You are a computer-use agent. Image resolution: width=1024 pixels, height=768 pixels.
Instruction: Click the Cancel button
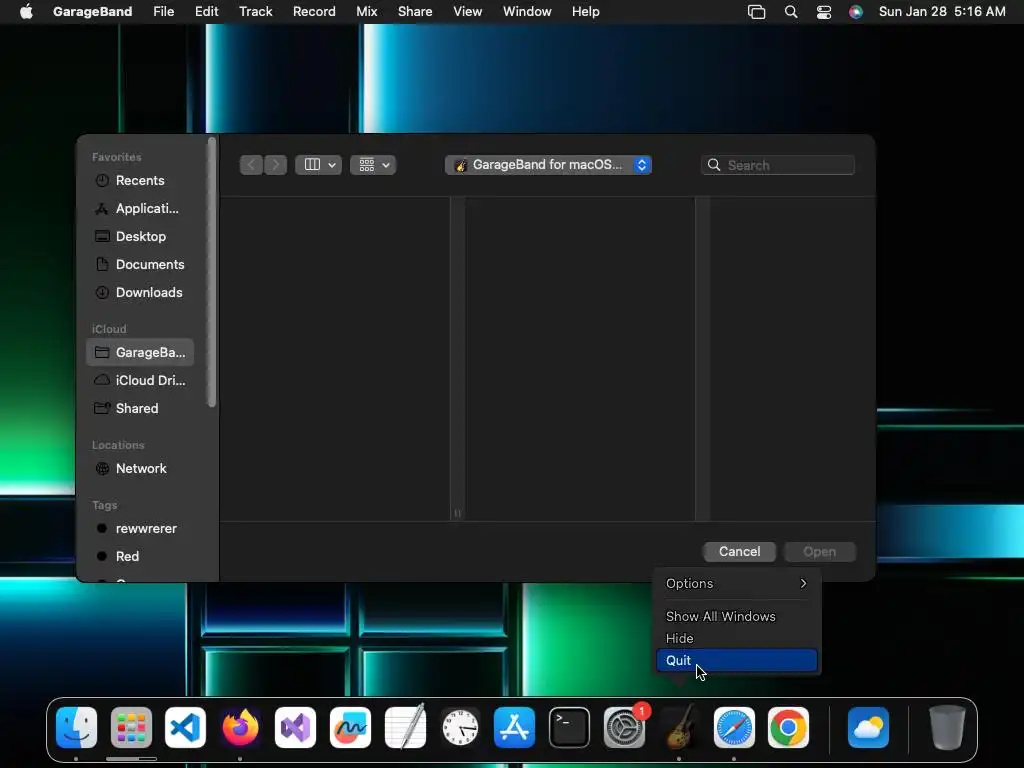coord(739,551)
